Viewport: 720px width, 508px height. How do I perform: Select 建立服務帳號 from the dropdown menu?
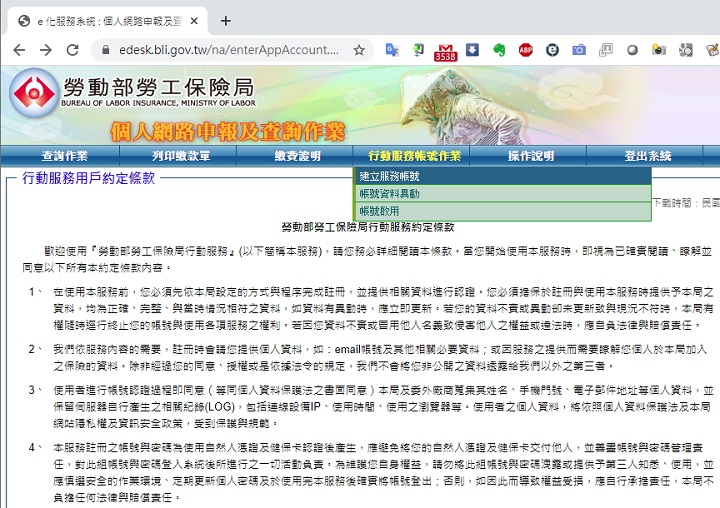point(503,176)
